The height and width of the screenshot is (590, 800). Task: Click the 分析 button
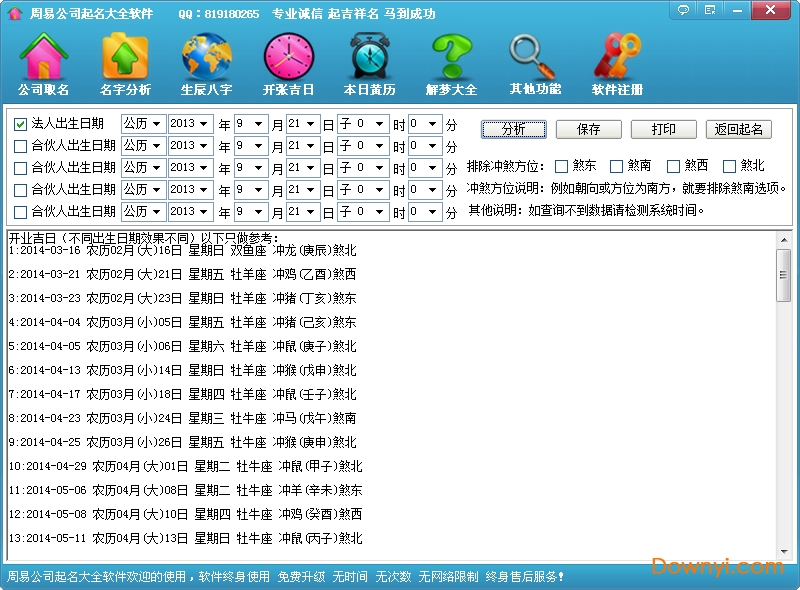513,129
